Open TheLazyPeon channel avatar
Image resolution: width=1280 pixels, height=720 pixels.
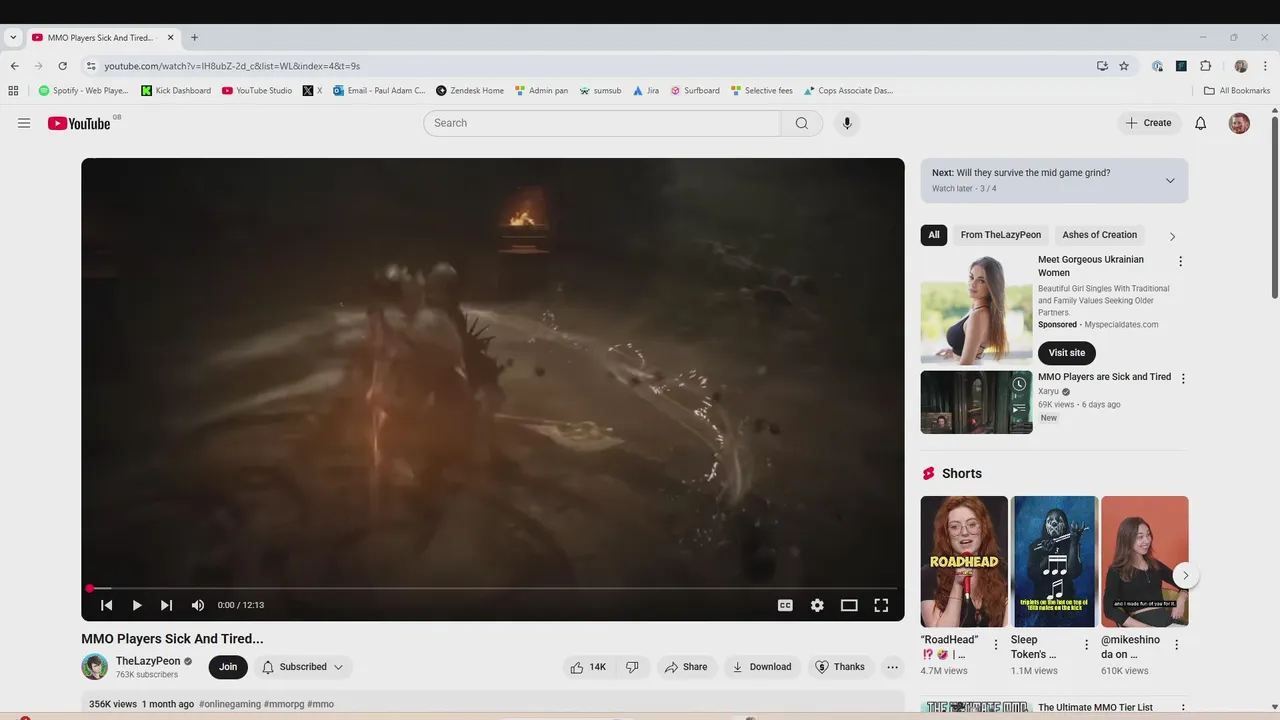(94, 667)
